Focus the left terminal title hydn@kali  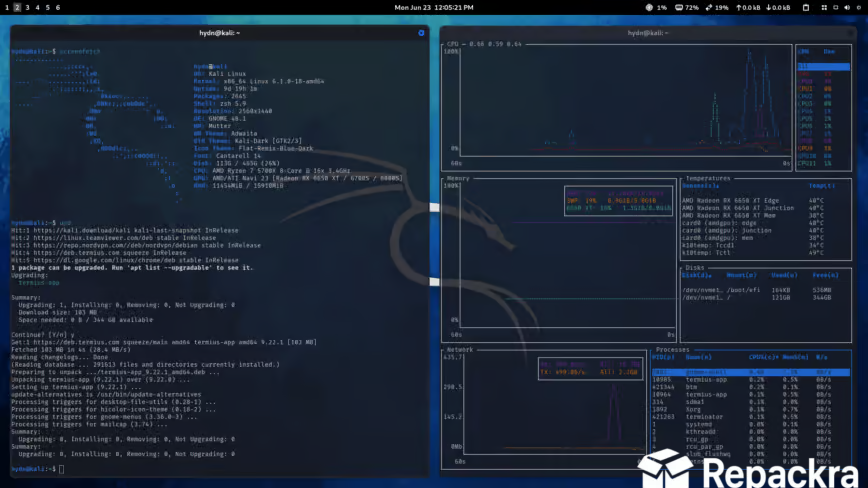tap(219, 33)
